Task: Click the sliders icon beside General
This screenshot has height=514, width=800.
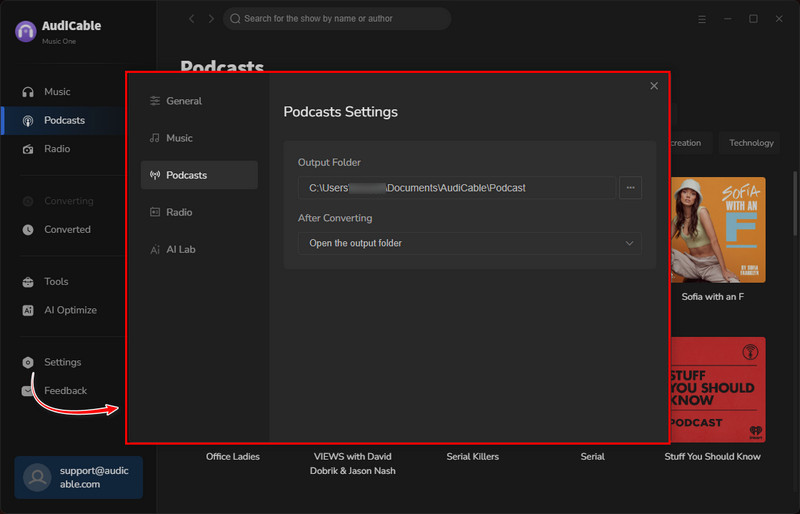Action: pos(155,101)
